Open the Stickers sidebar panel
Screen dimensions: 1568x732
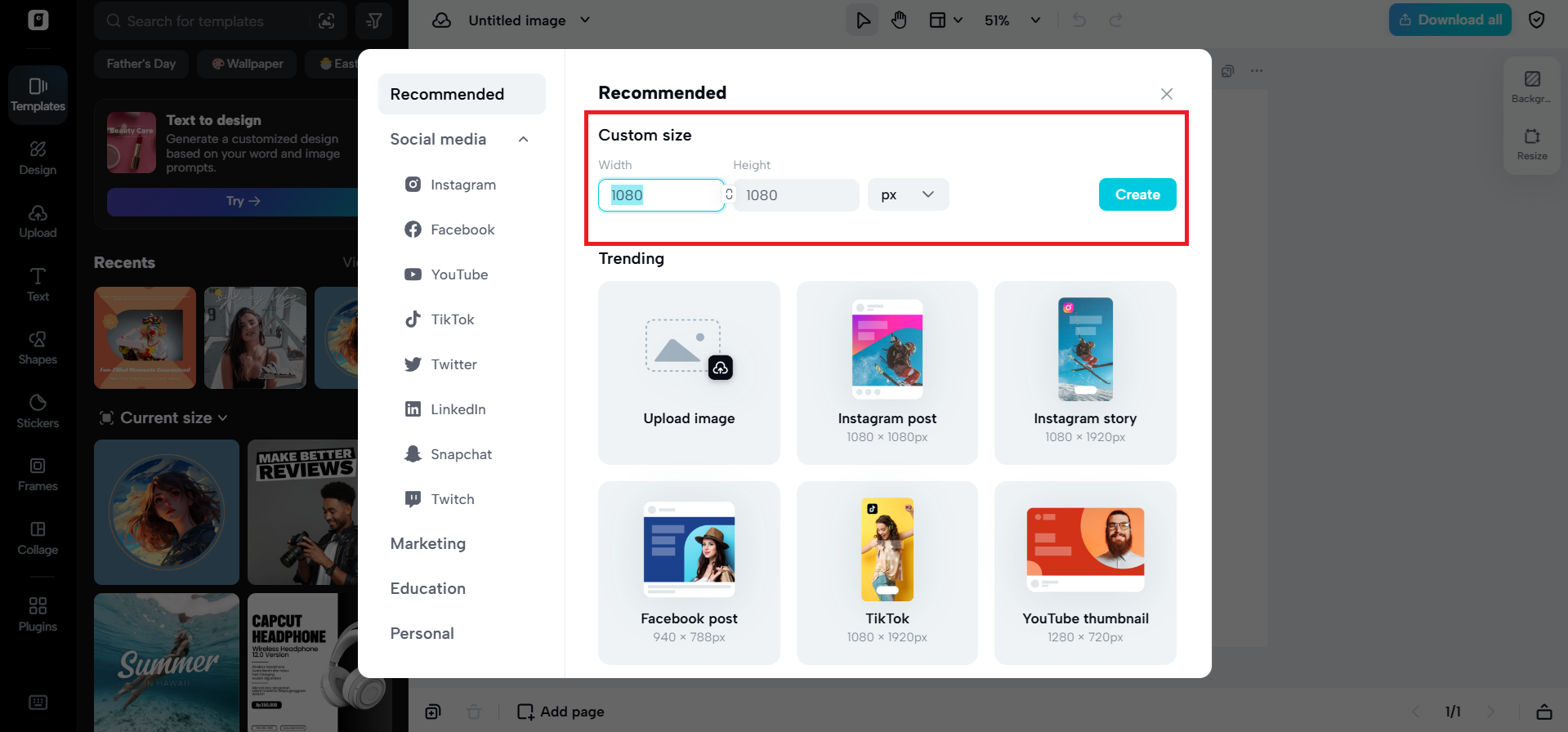click(x=38, y=412)
